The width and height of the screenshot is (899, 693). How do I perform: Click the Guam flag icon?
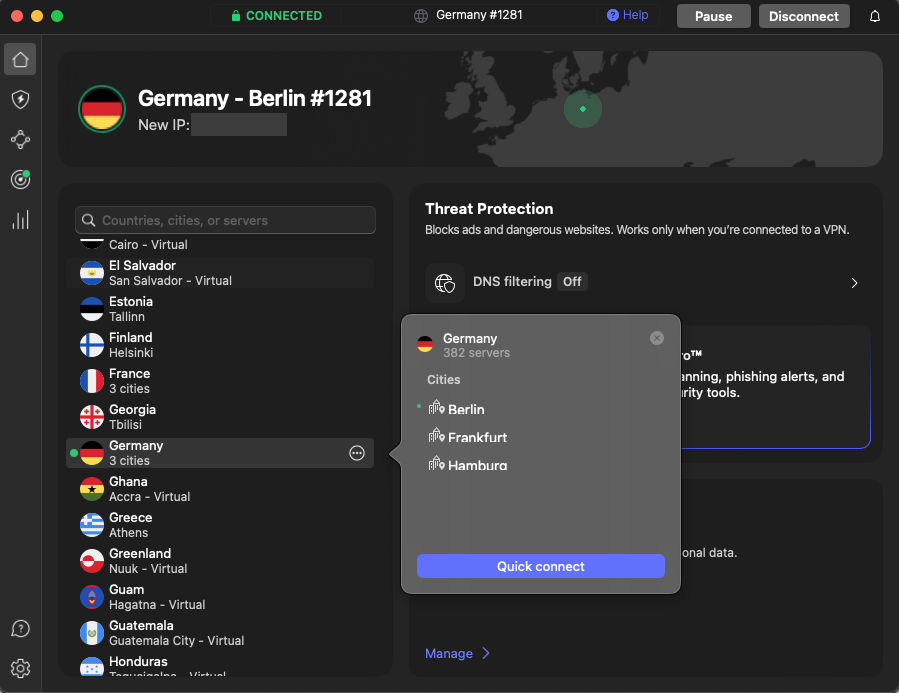92,597
